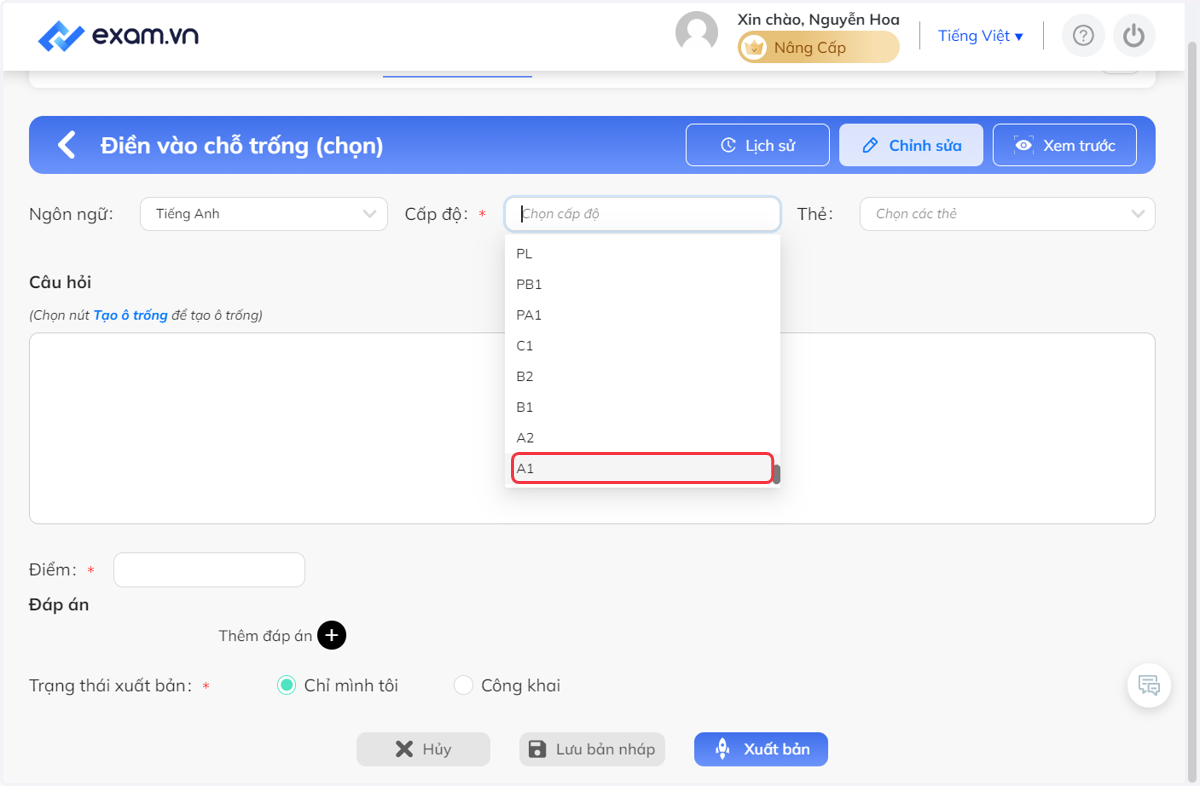The height and width of the screenshot is (786, 1200).
Task: Click the level list scrollbar thumb
Action: (x=776, y=474)
